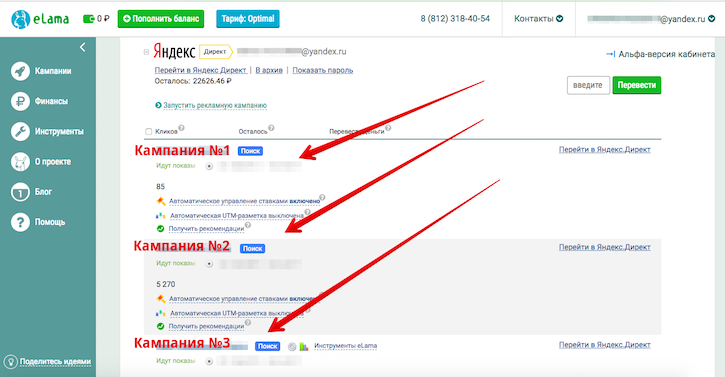Open Яндекс.Директ link for Кампания №3
The image size is (725, 377).
(x=604, y=345)
